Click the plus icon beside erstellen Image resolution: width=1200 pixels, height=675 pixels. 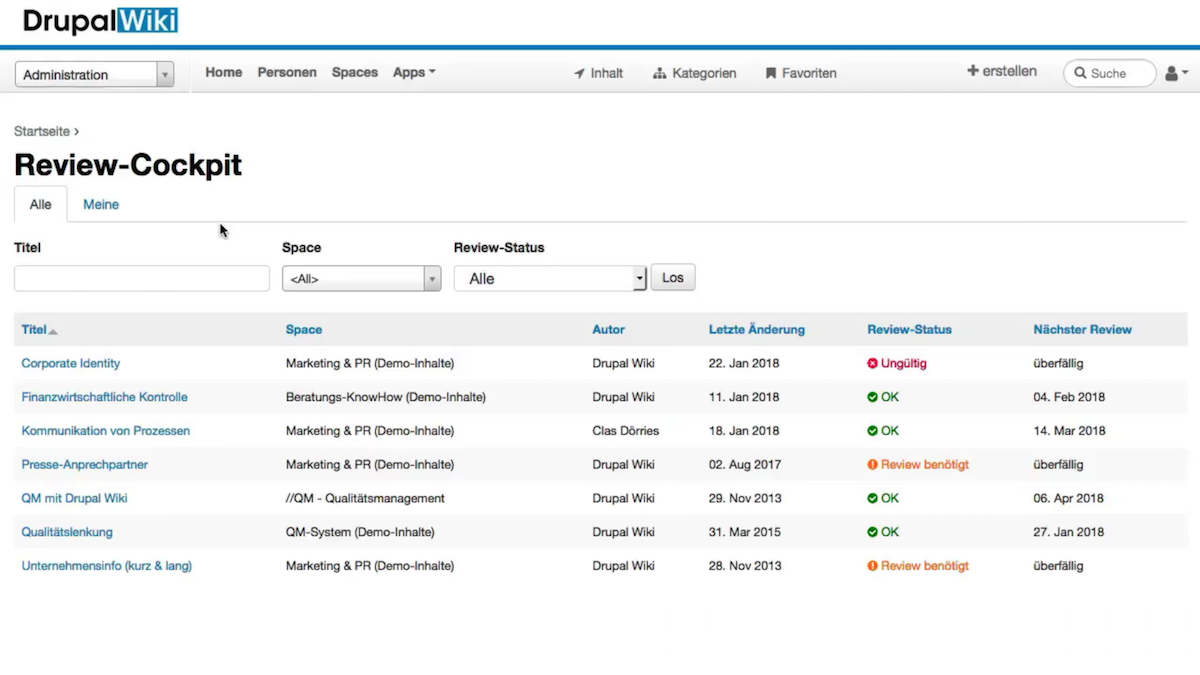[x=973, y=71]
